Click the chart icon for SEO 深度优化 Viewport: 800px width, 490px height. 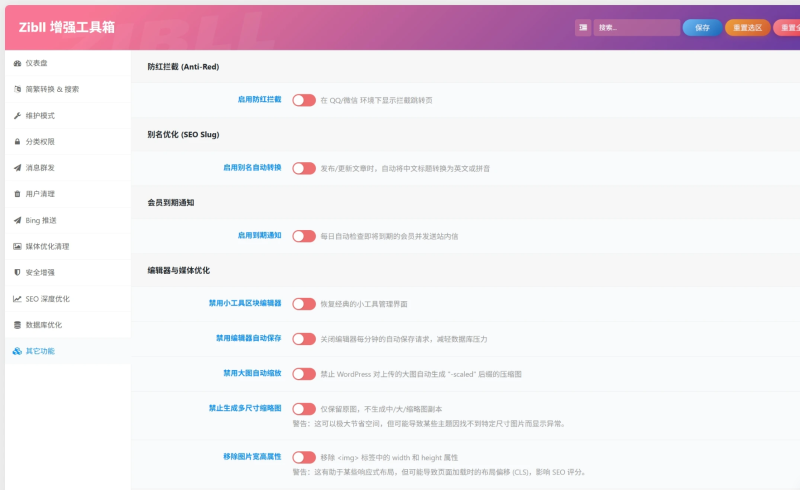click(x=17, y=299)
